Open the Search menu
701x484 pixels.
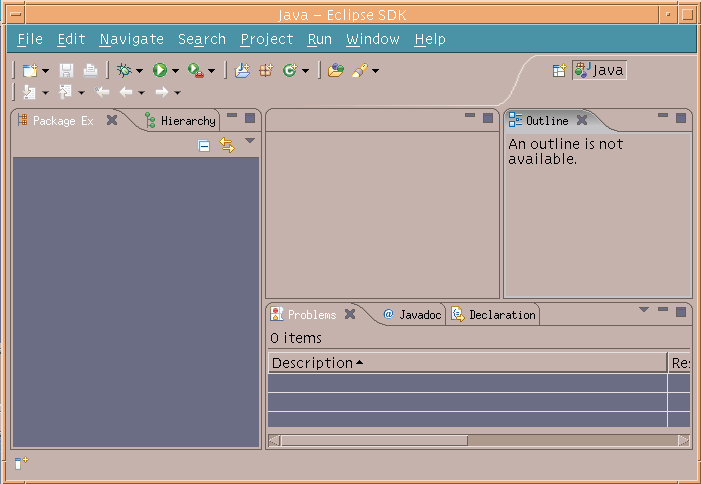coord(202,39)
